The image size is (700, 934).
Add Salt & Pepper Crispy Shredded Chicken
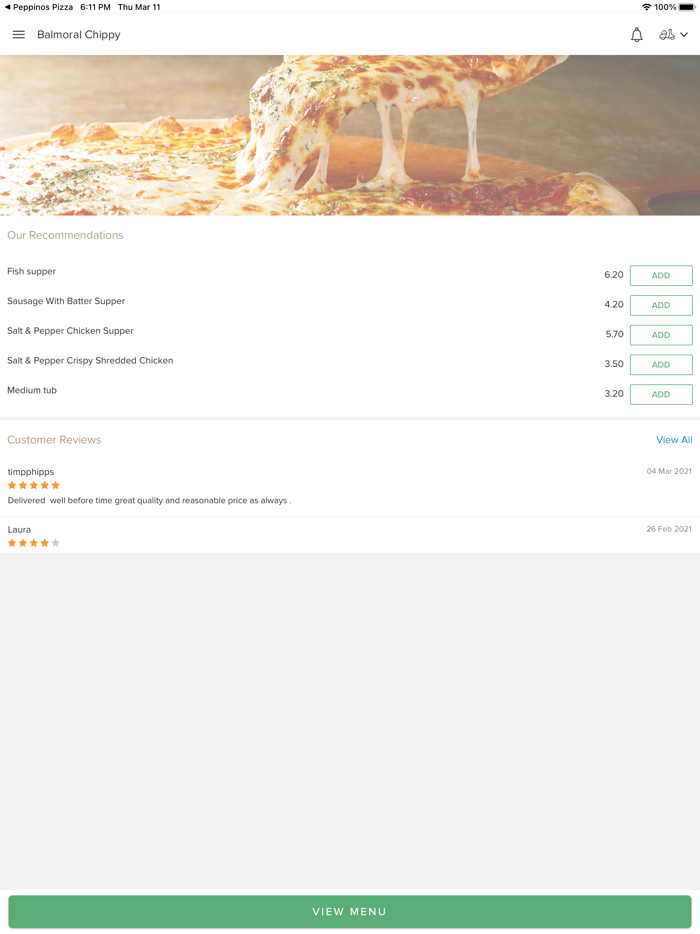(661, 365)
